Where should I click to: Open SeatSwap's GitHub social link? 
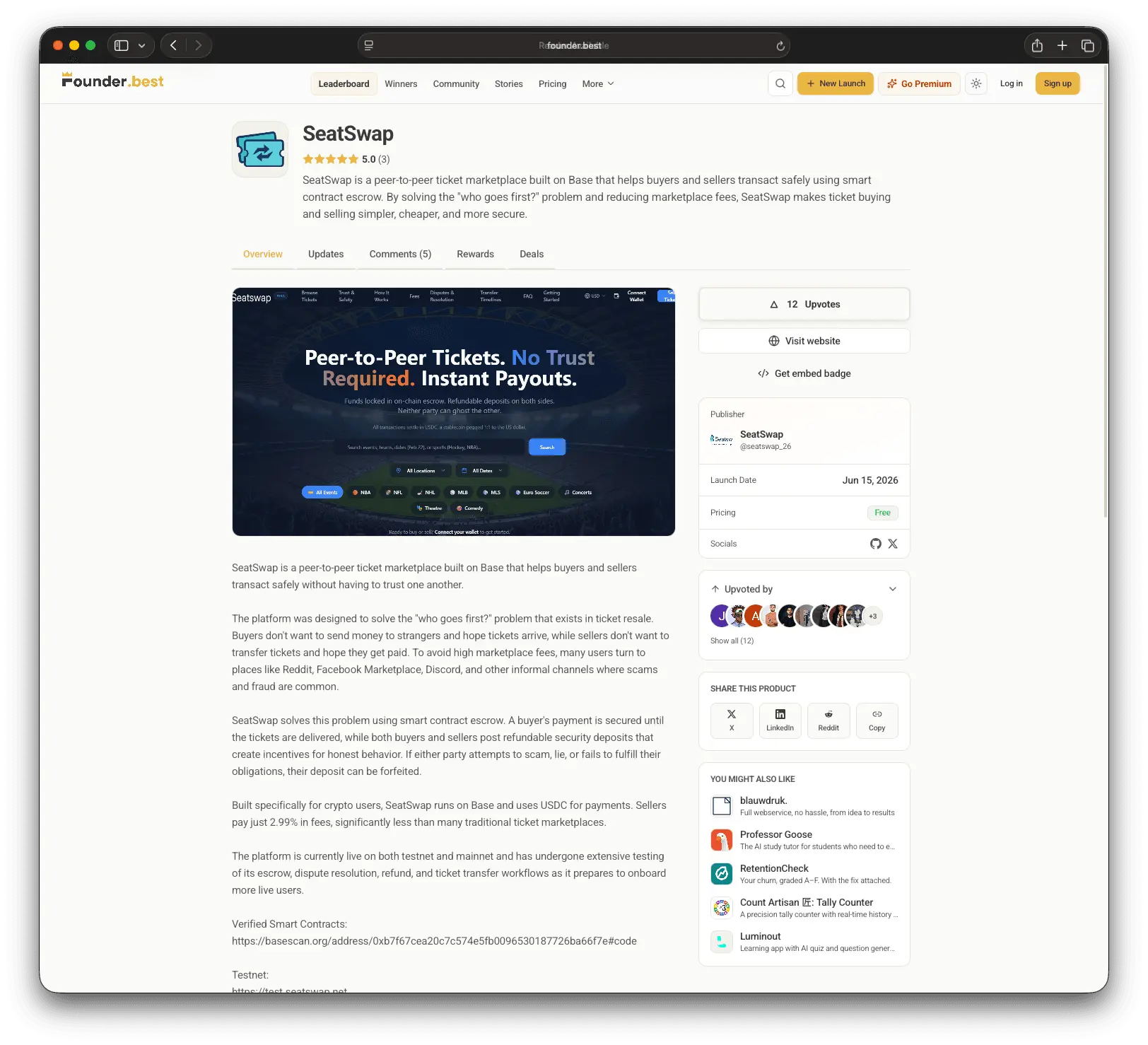pyautogui.click(x=876, y=544)
